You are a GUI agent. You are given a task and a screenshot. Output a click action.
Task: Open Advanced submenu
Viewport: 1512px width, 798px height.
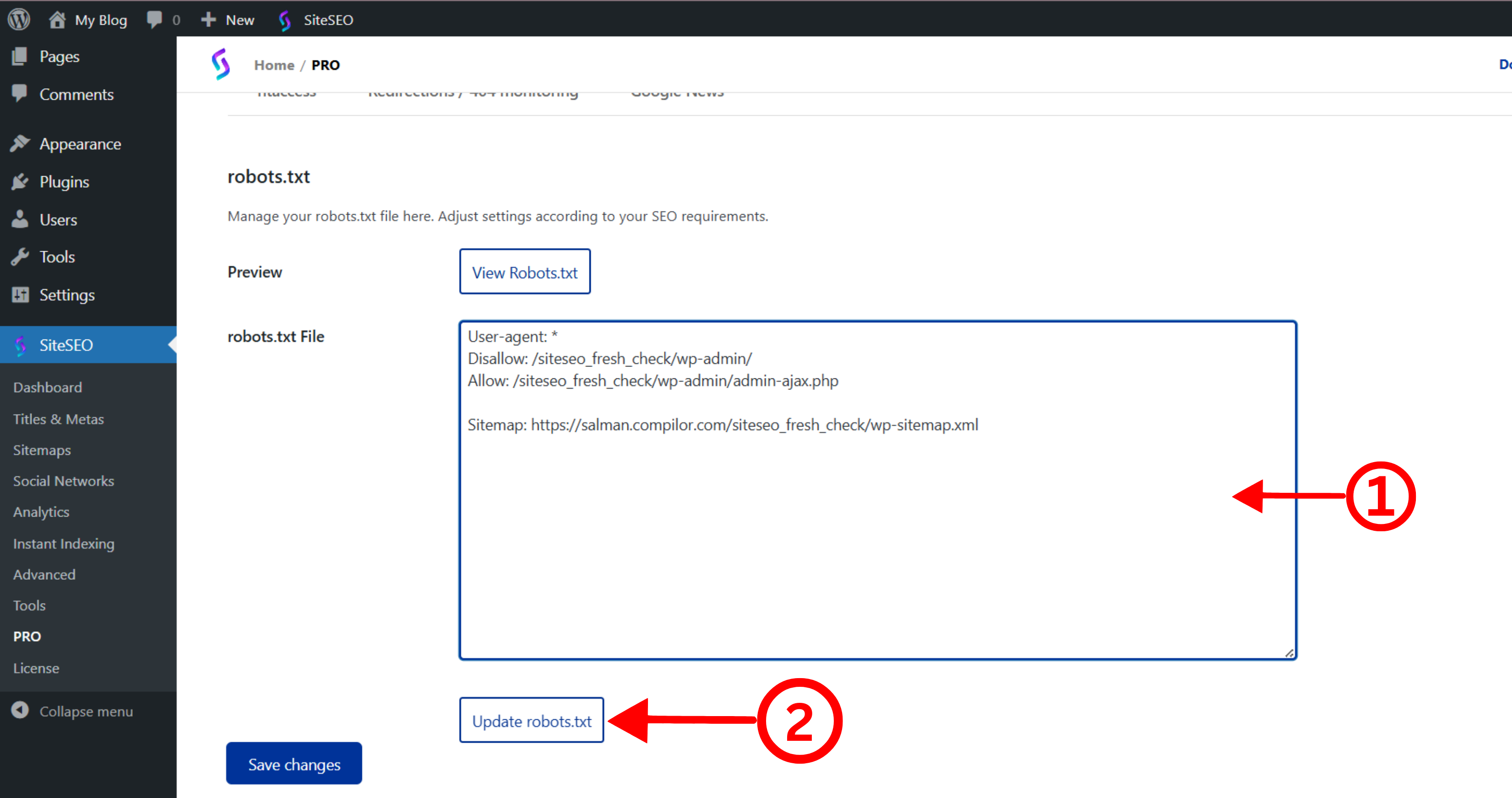point(44,574)
